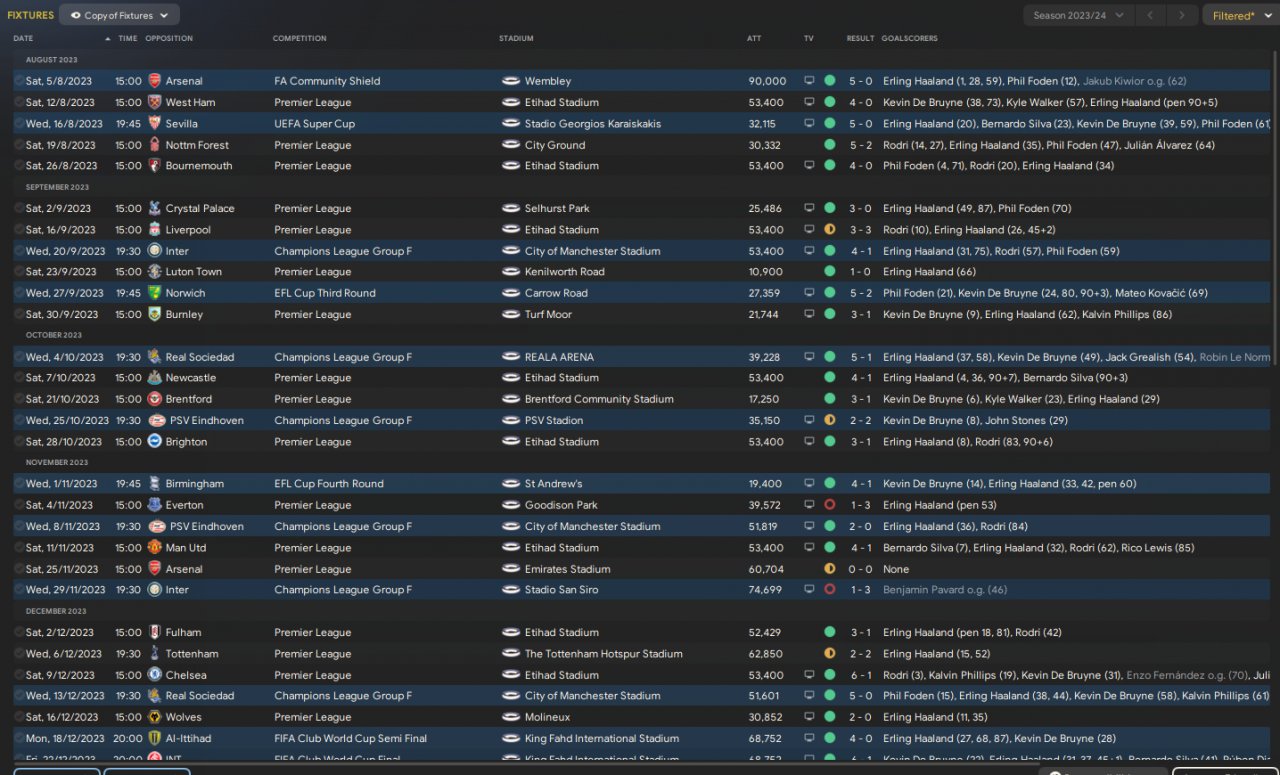Click the Brentford club badge
The height and width of the screenshot is (775, 1280).
154,399
